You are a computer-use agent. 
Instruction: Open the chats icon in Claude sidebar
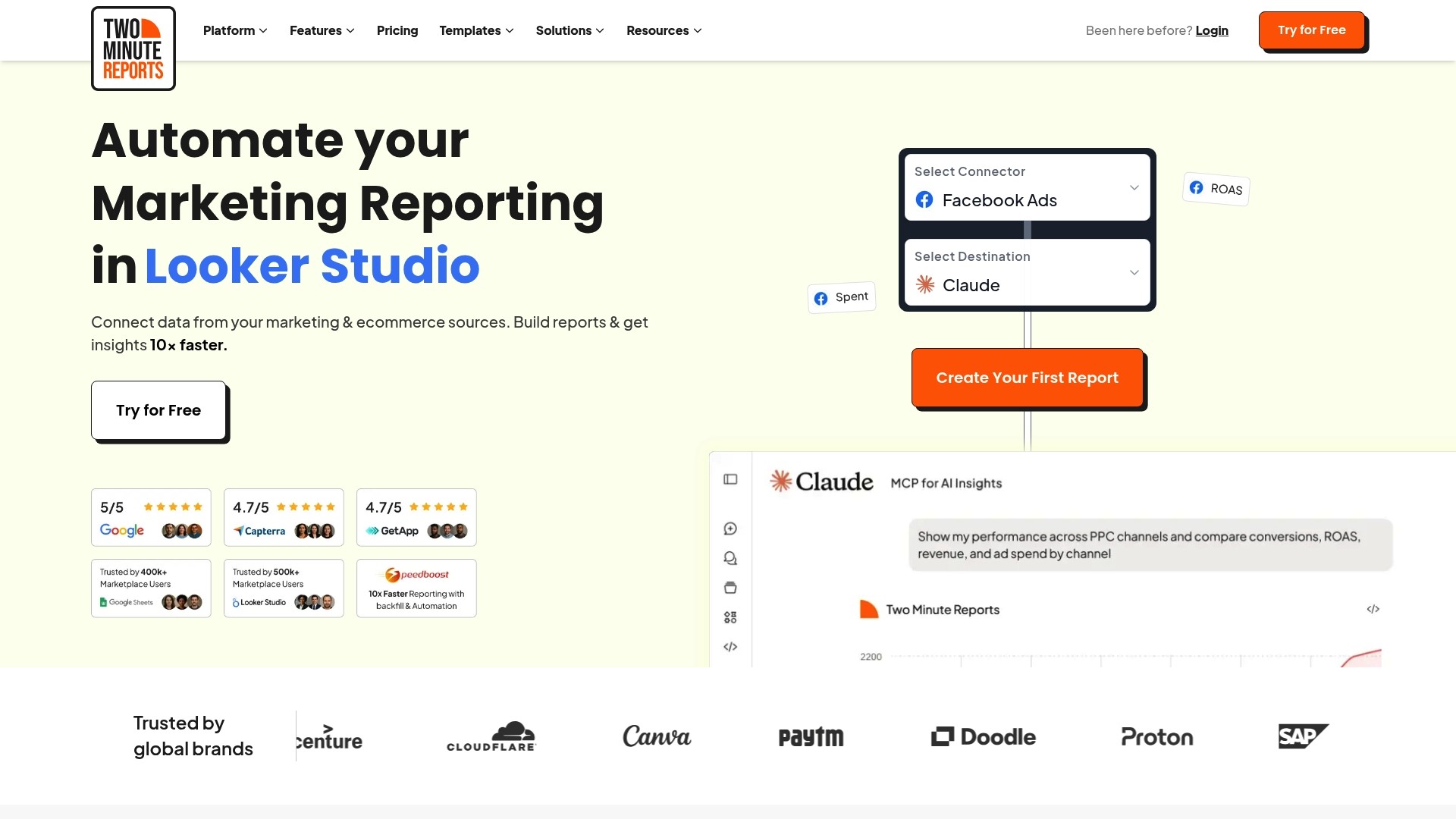click(730, 558)
